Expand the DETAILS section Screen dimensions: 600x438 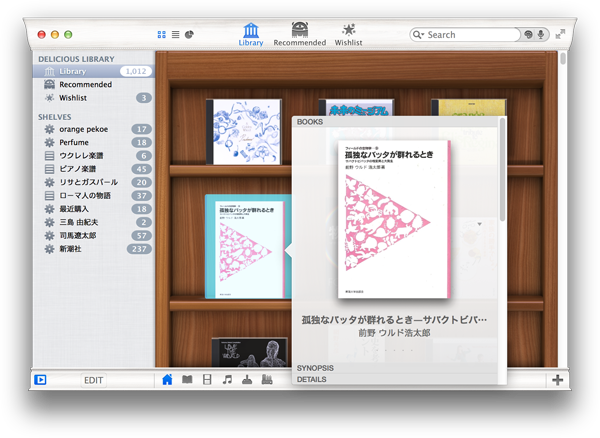coord(311,379)
